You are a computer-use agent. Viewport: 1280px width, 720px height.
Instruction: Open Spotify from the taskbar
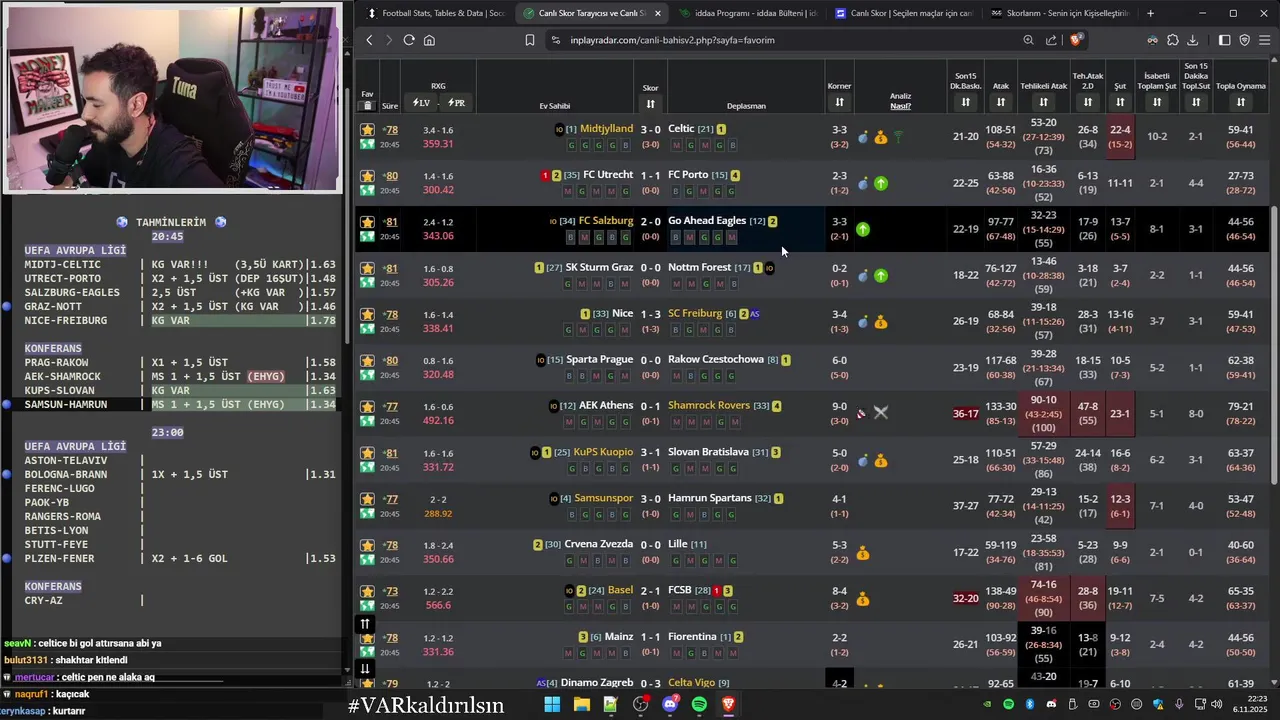pyautogui.click(x=699, y=705)
